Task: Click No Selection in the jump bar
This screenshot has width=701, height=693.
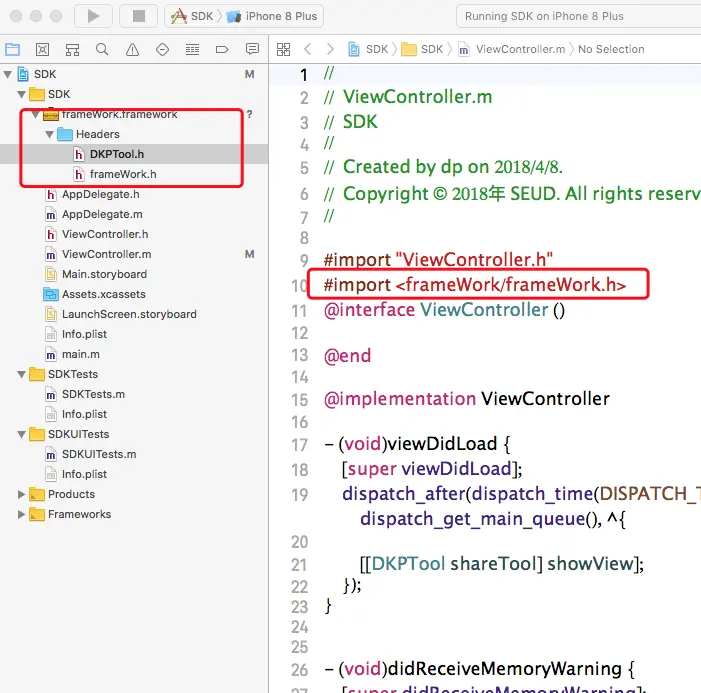Action: coord(611,49)
